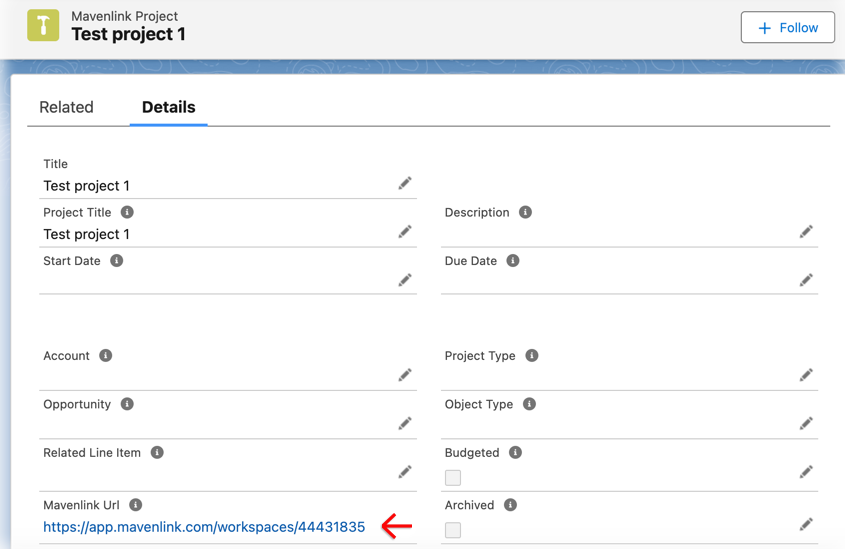
Task: Show info tooltip for Account
Action: point(106,356)
